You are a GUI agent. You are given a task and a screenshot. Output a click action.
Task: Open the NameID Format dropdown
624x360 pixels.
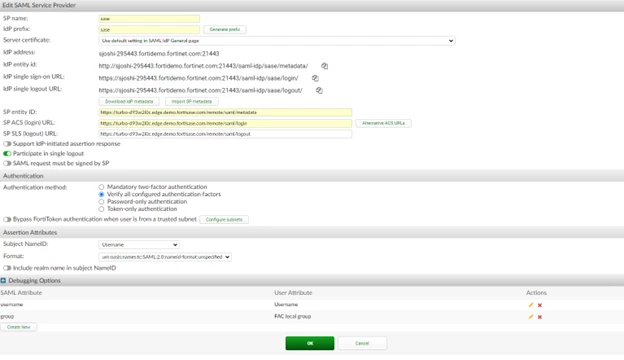point(165,257)
